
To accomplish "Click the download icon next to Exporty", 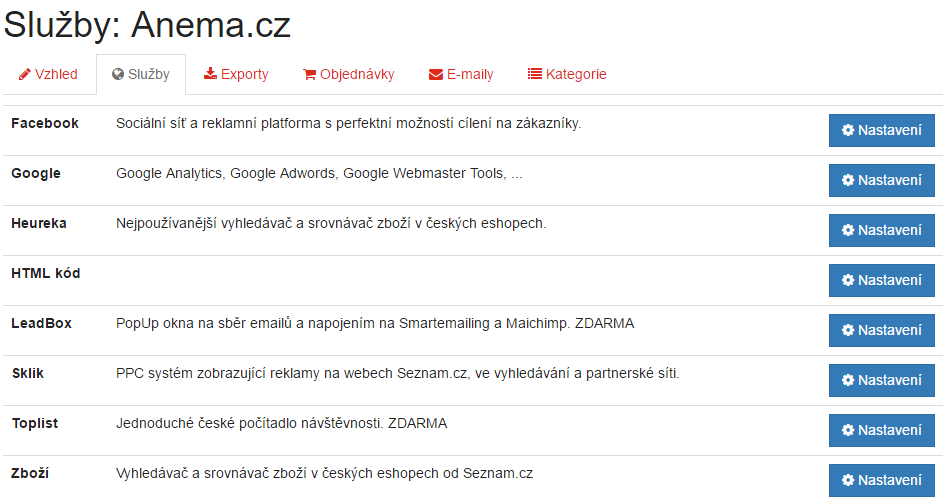I will click(210, 74).
